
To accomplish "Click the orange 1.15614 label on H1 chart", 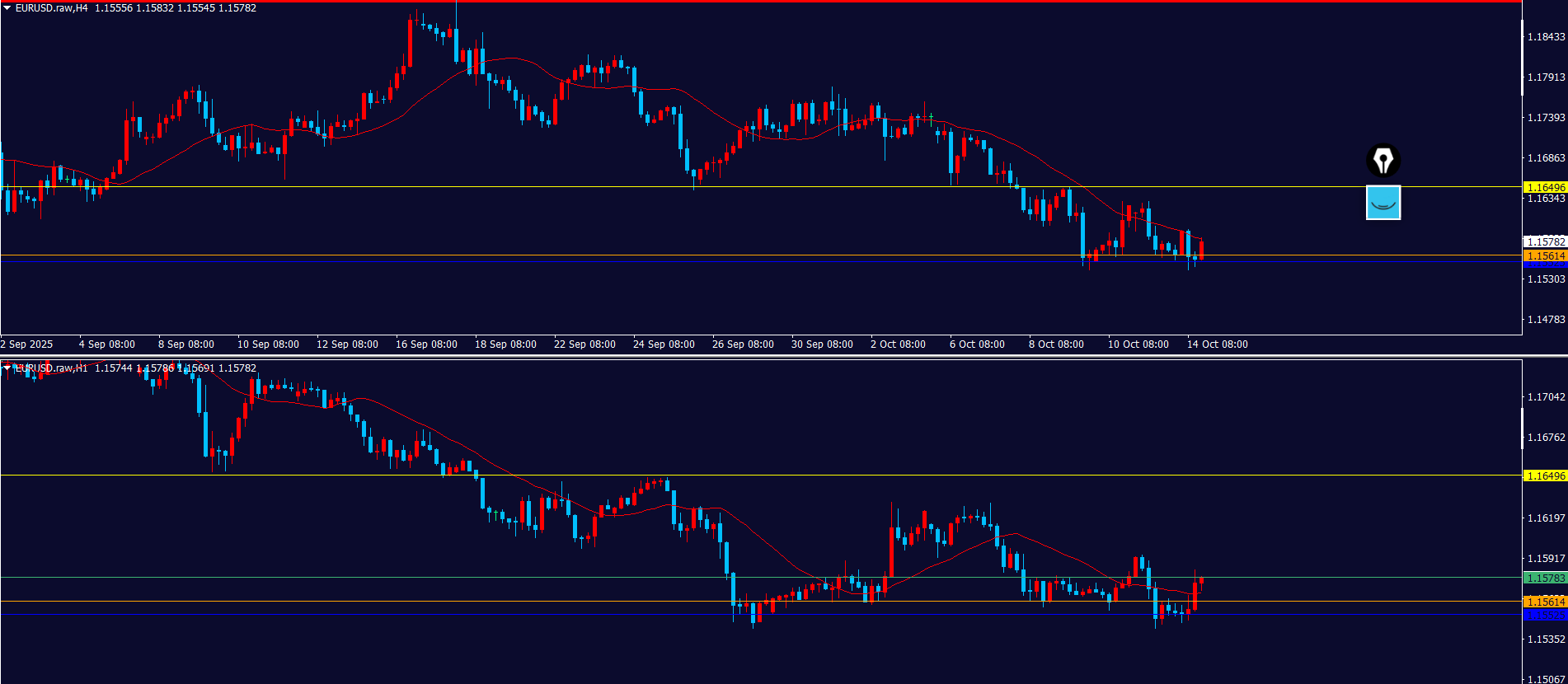I will click(x=1545, y=602).
